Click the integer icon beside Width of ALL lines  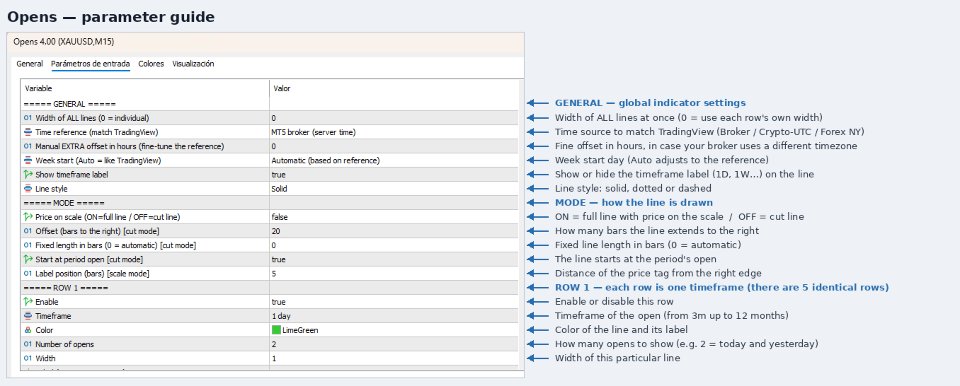pyautogui.click(x=28, y=118)
